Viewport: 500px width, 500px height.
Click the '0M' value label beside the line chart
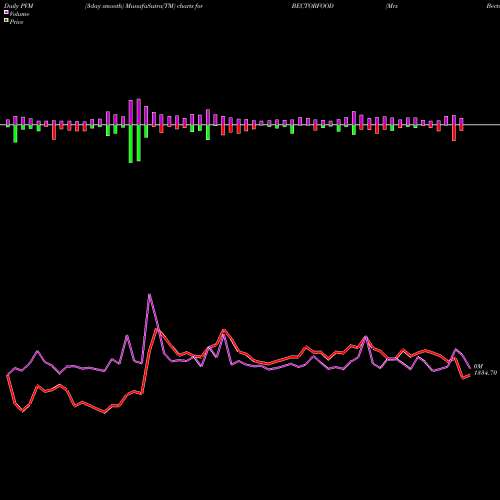(x=478, y=366)
